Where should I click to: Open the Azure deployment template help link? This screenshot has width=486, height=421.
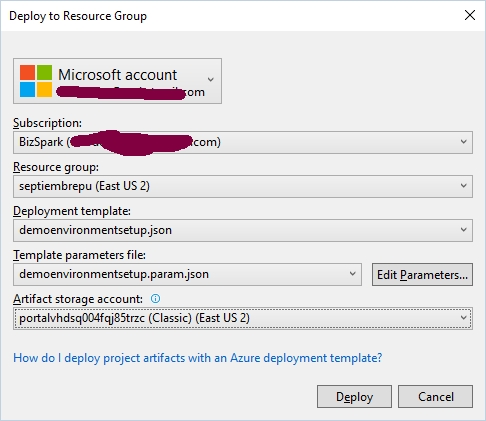tap(198, 358)
